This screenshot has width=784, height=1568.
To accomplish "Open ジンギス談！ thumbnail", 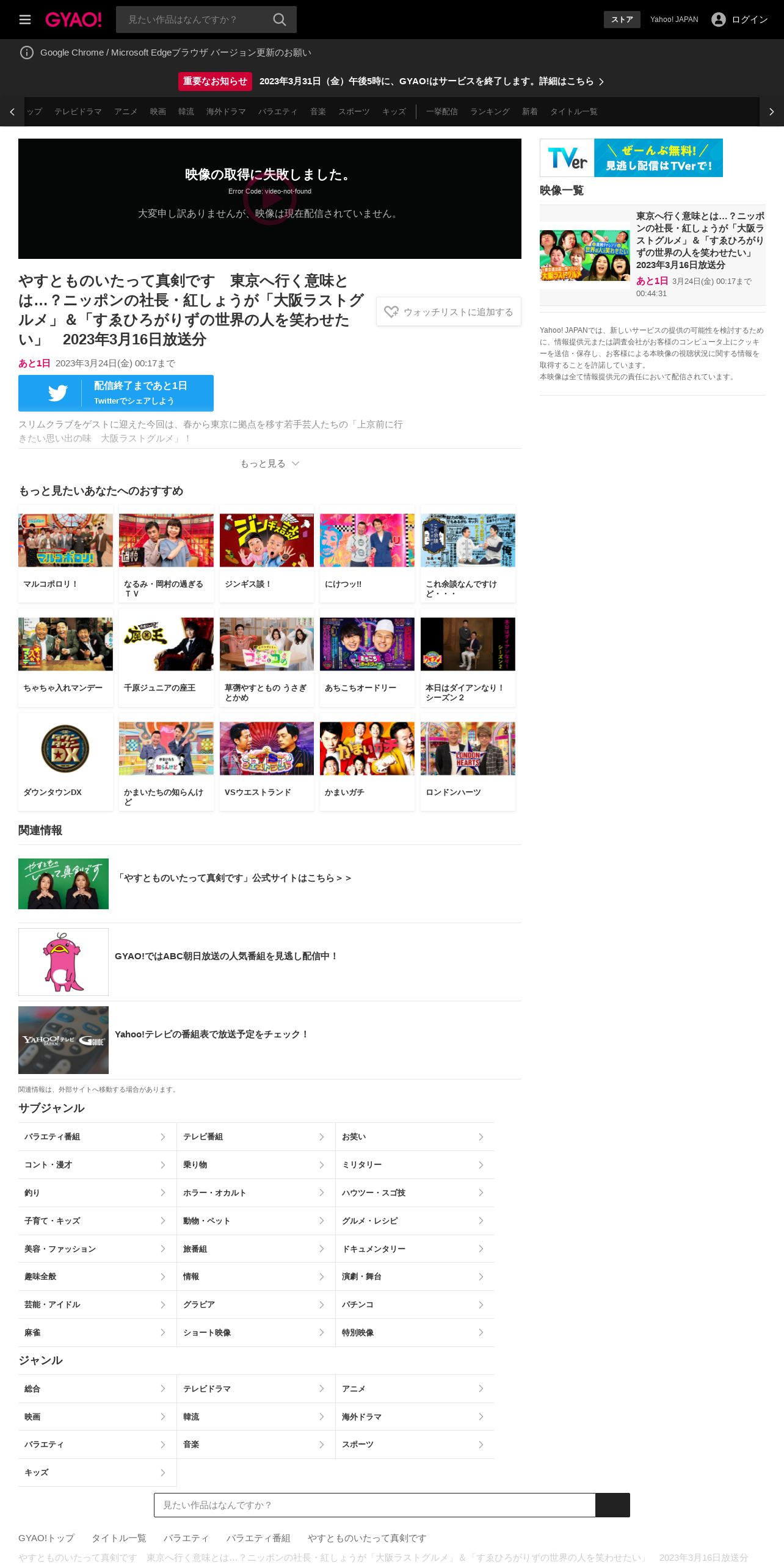I will click(267, 540).
